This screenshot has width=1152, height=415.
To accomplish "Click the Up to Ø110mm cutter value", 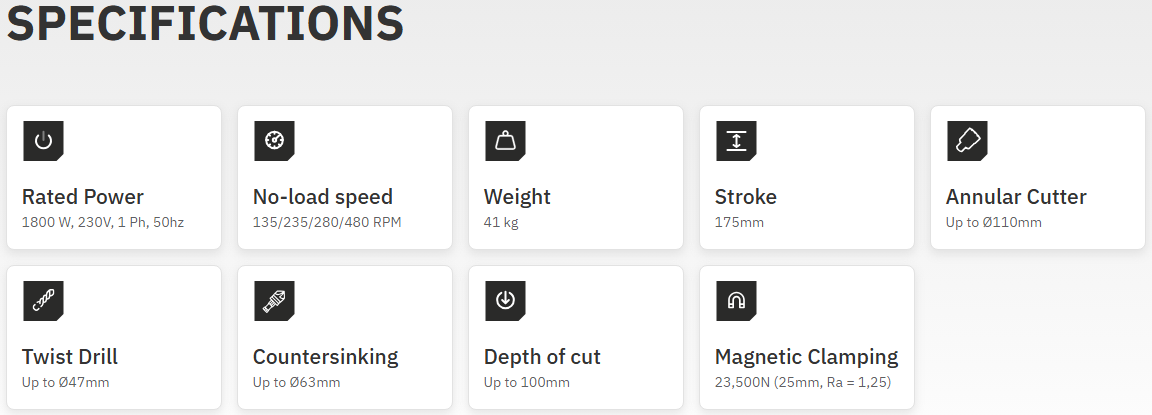I will click(994, 222).
